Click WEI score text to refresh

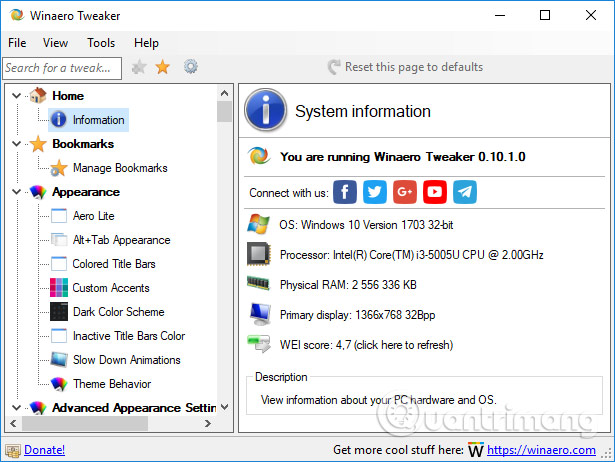click(366, 345)
